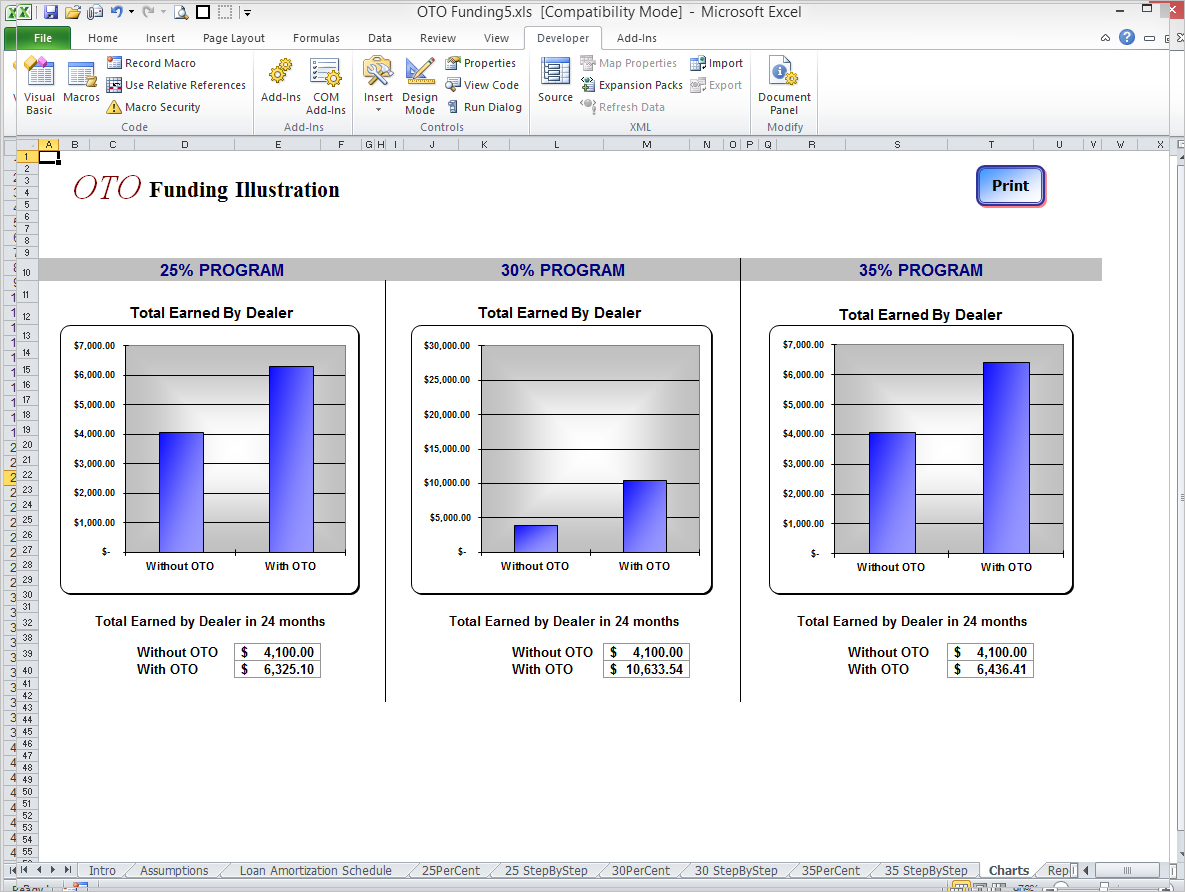1185x892 pixels.
Task: Click the black-bordered square icon in Quick Access Toolbar
Action: tap(203, 12)
